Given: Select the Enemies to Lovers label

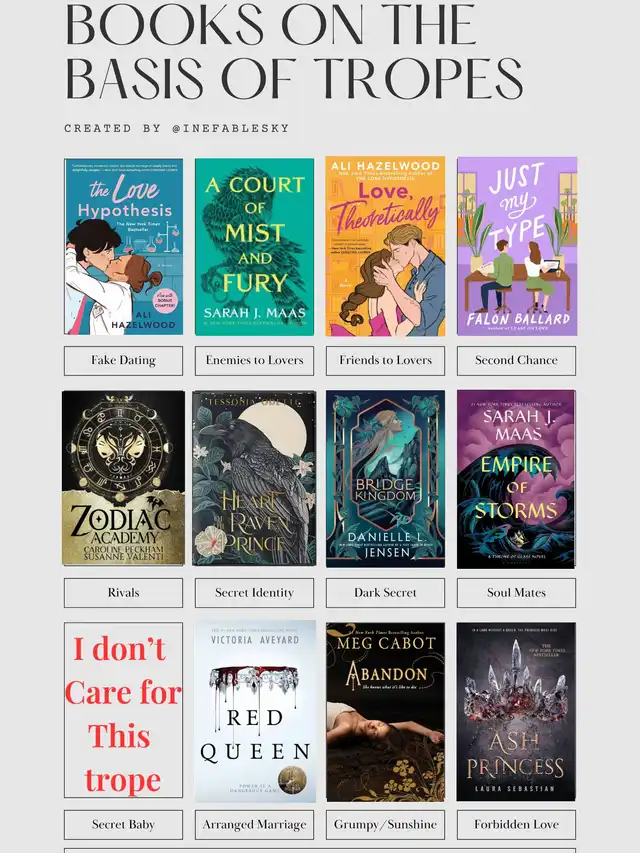Looking at the screenshot, I should pos(254,361).
